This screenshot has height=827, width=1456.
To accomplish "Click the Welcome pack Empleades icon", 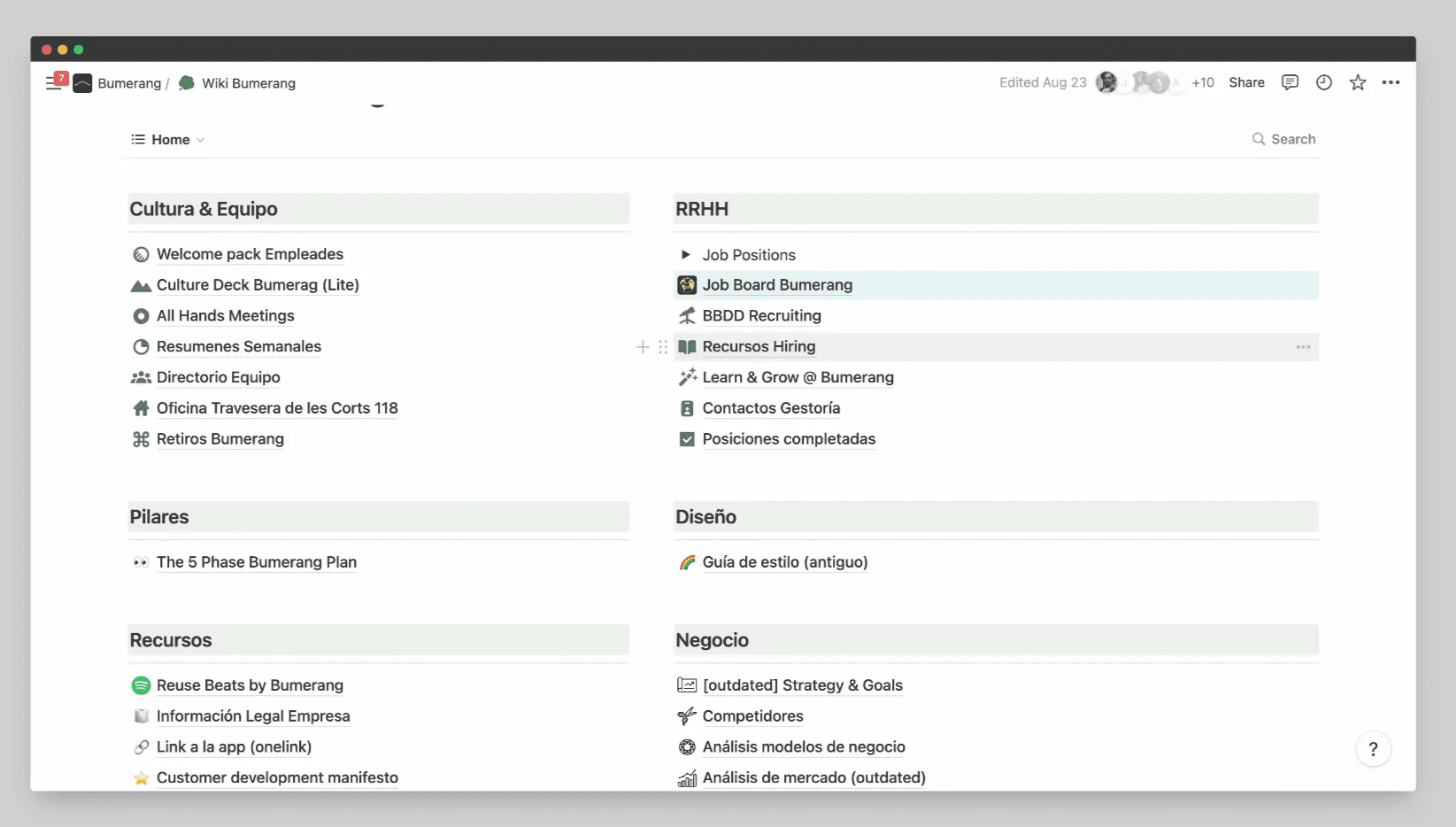I will (x=141, y=255).
